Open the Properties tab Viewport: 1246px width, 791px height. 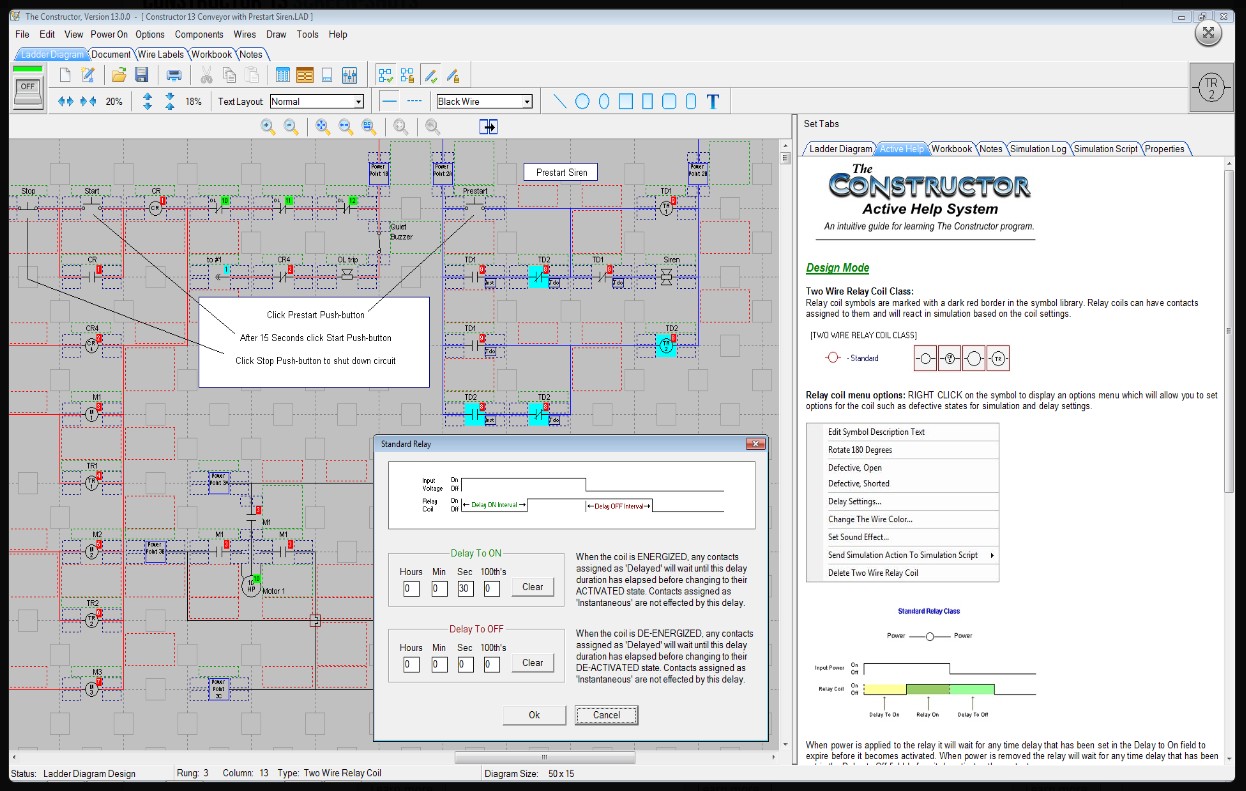1165,149
